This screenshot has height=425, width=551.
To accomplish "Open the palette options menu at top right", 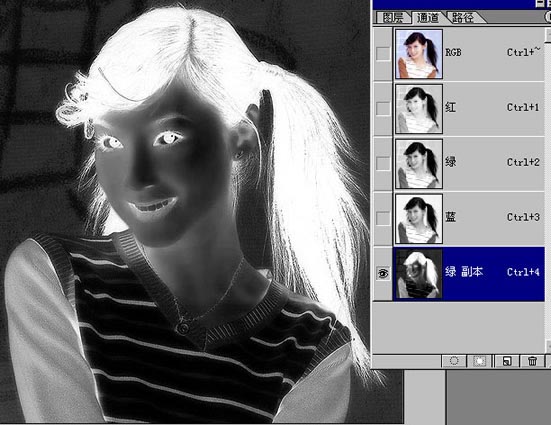I will point(548,17).
